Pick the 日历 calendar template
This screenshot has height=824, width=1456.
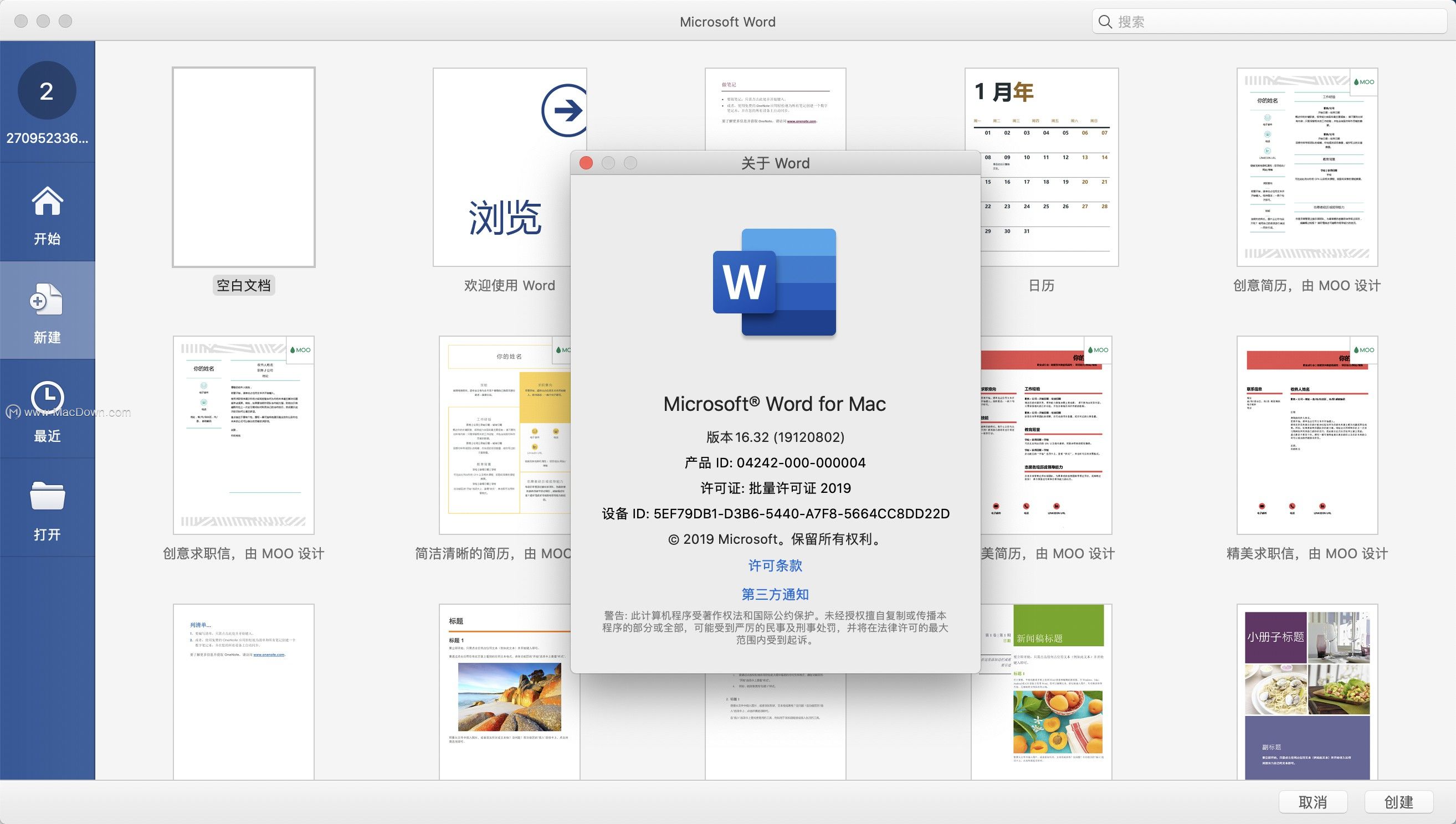point(1042,167)
